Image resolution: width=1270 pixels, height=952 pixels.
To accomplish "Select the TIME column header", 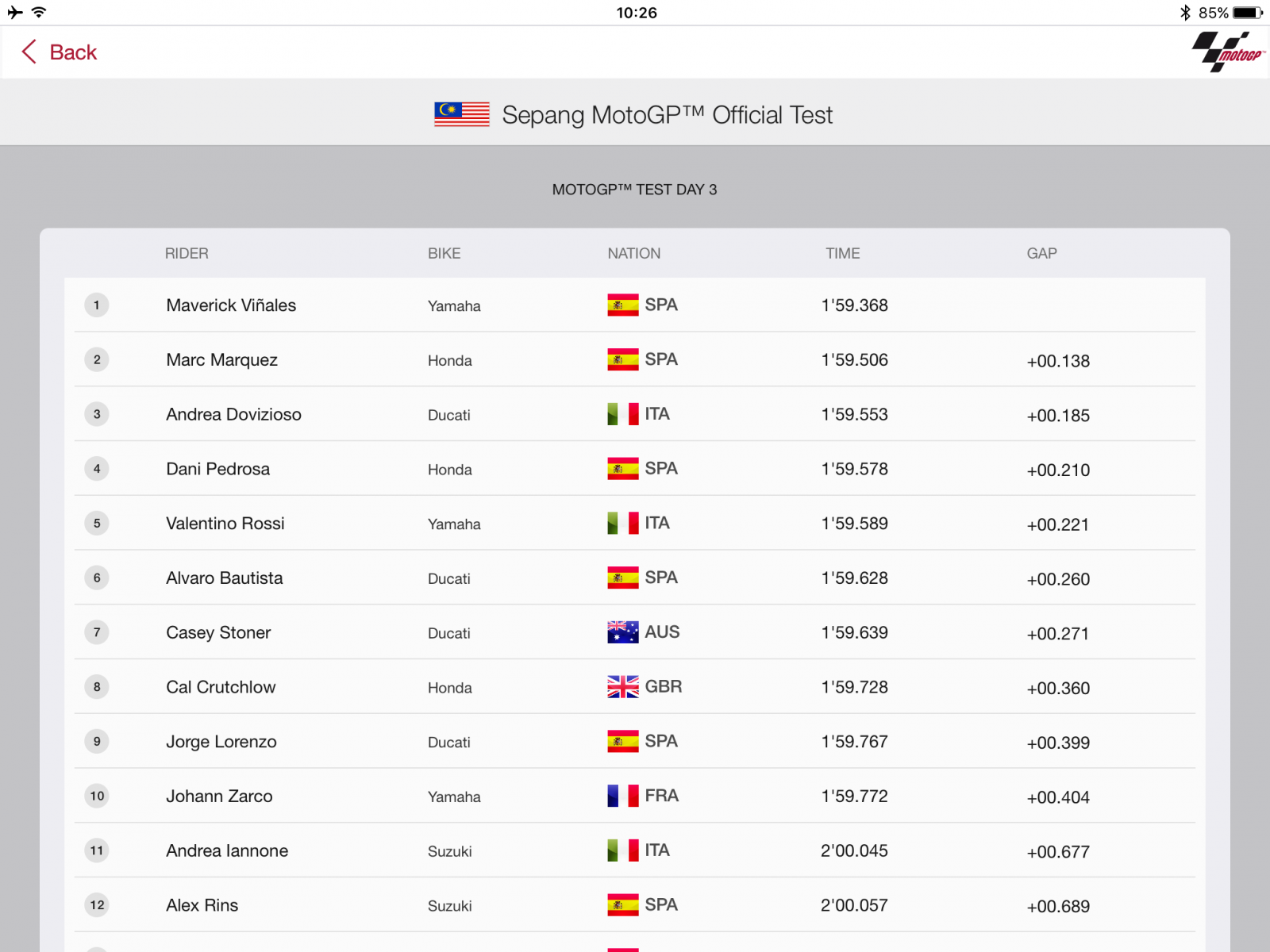I will [842, 254].
